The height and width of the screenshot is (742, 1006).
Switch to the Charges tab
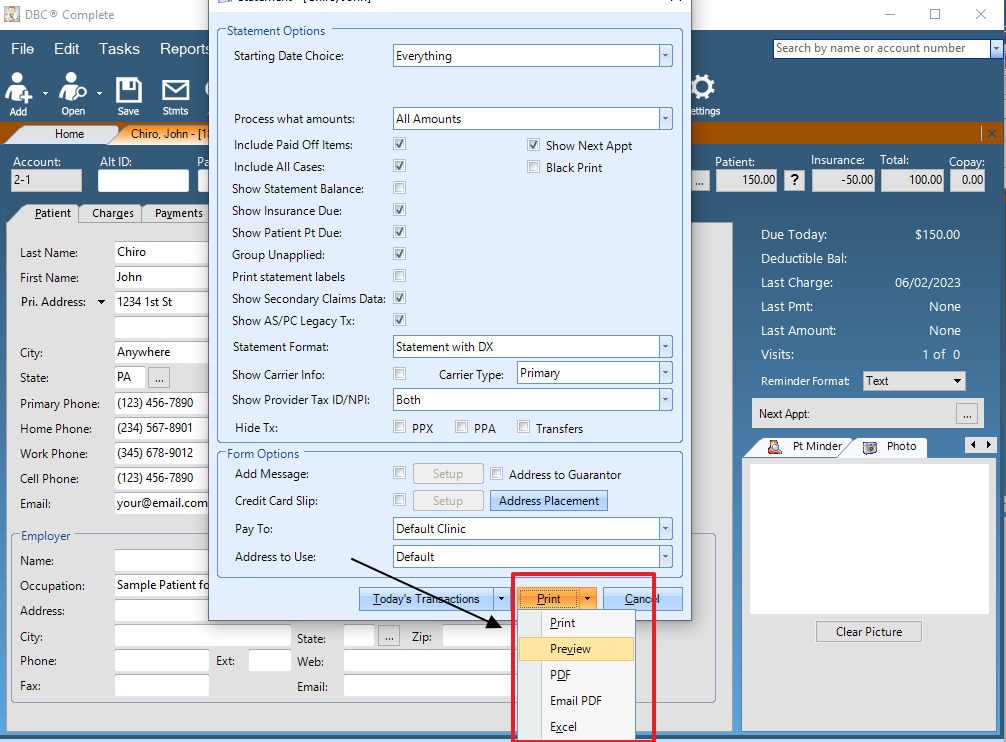(113, 213)
